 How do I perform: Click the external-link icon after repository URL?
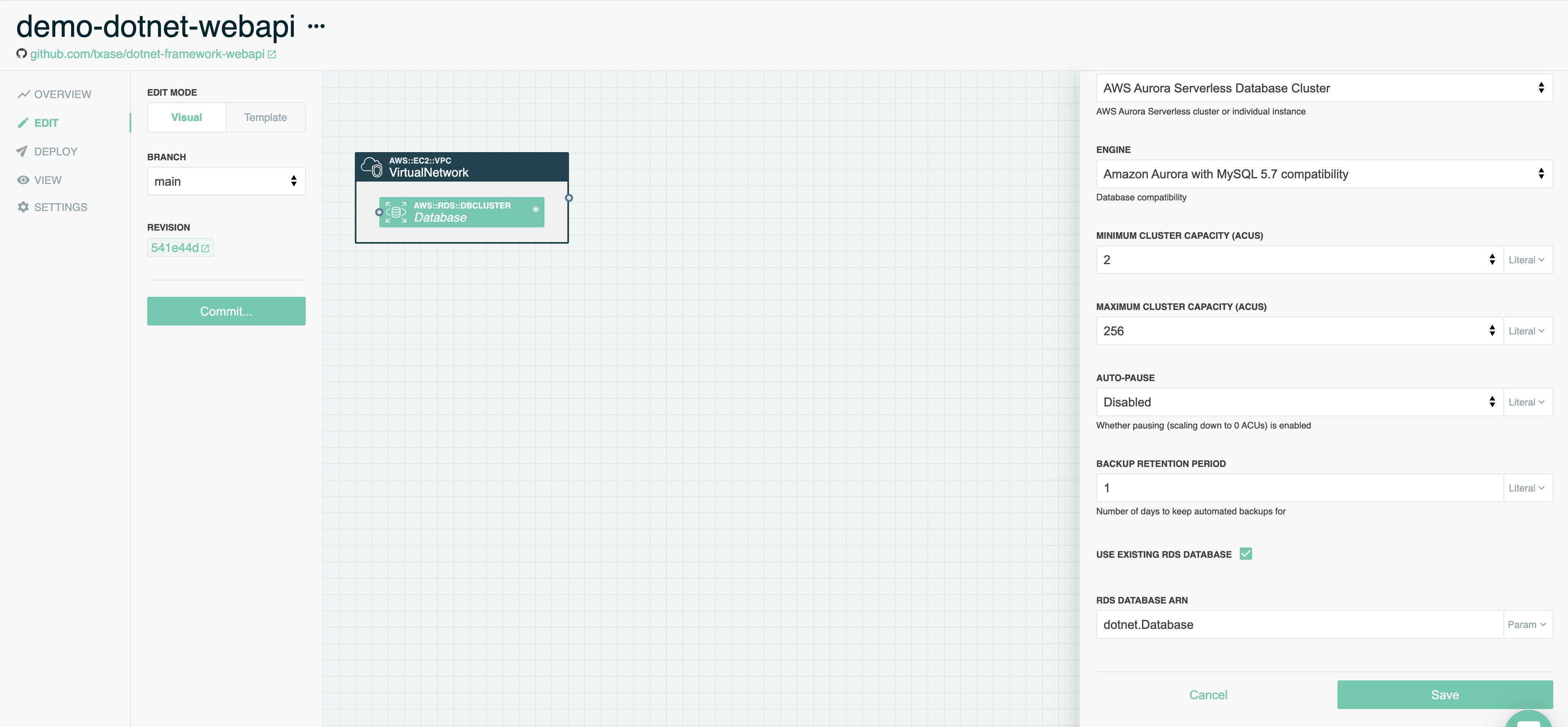[272, 54]
